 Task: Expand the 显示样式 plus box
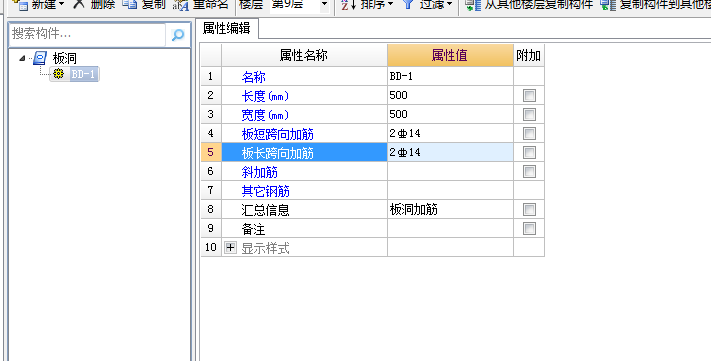pyautogui.click(x=230, y=248)
